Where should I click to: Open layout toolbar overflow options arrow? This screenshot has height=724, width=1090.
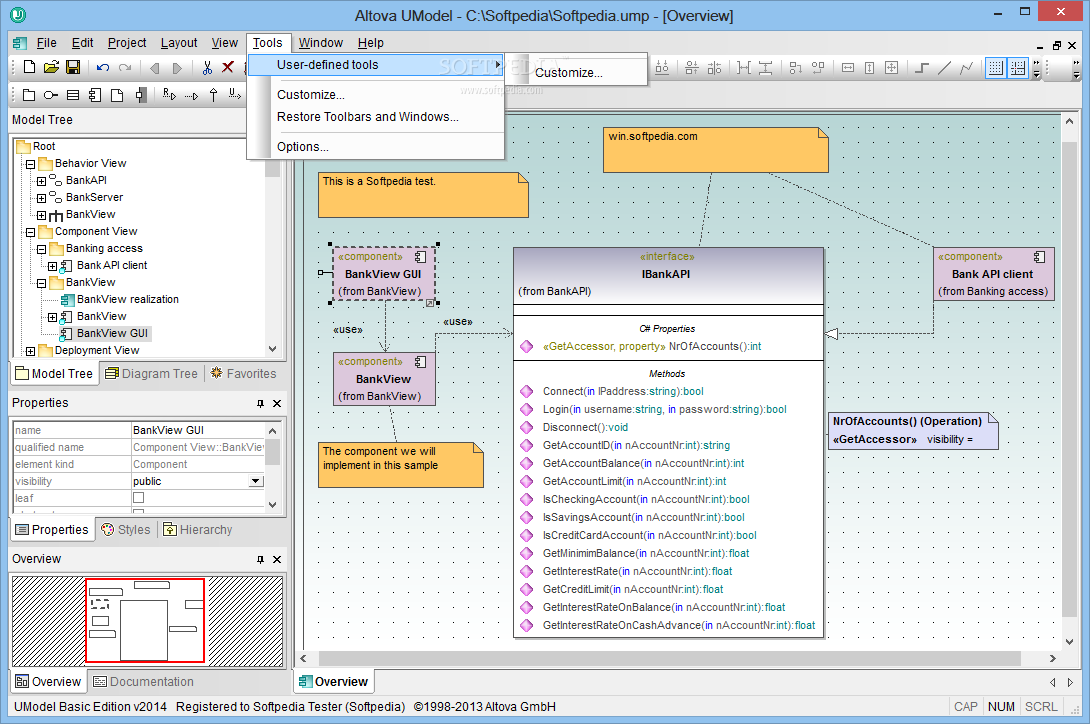point(1036,68)
